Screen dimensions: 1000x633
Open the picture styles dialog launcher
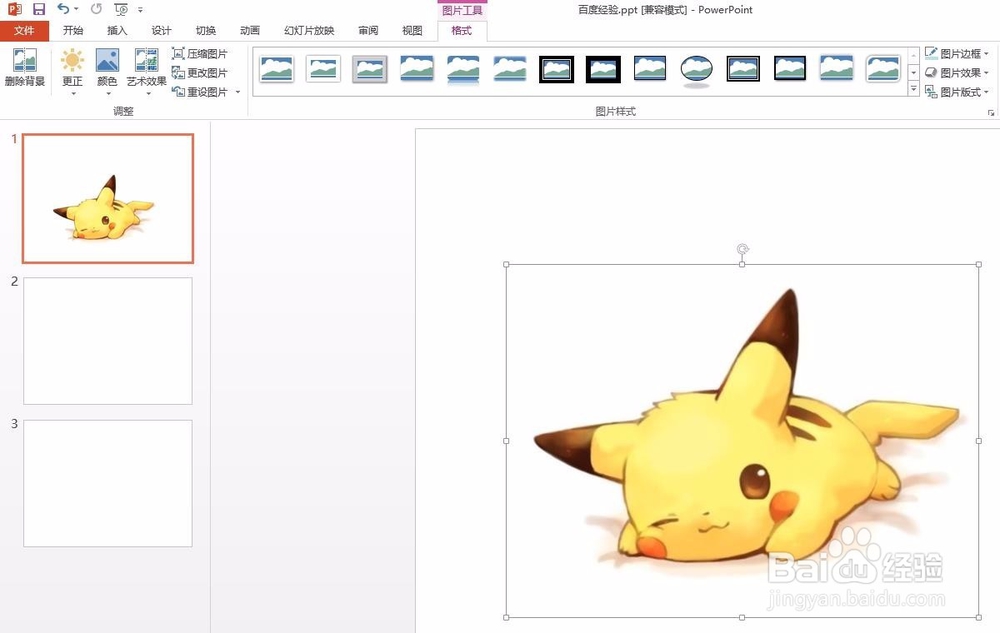[990, 113]
